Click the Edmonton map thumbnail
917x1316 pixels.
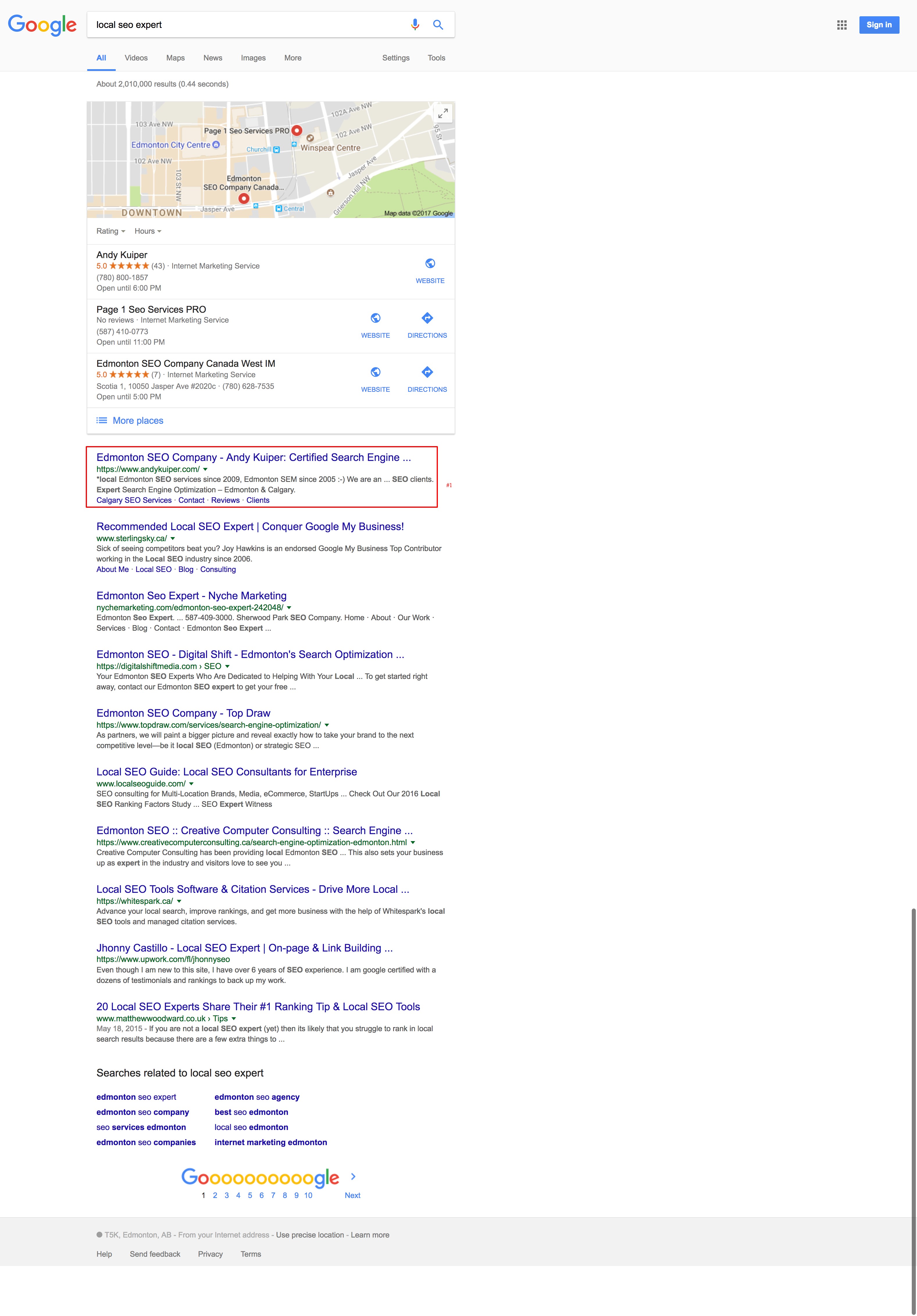click(271, 160)
